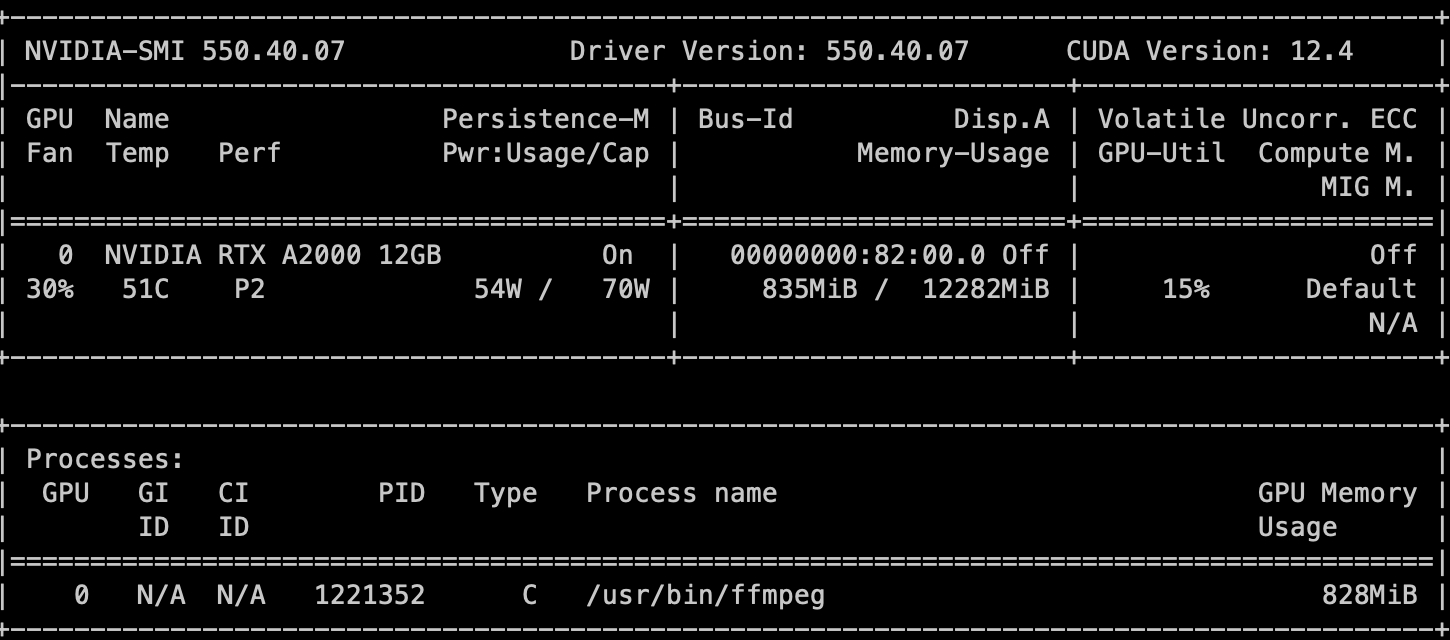The width and height of the screenshot is (1450, 640).
Task: Click the process GPU memory 828MiB
Action: click(1369, 596)
